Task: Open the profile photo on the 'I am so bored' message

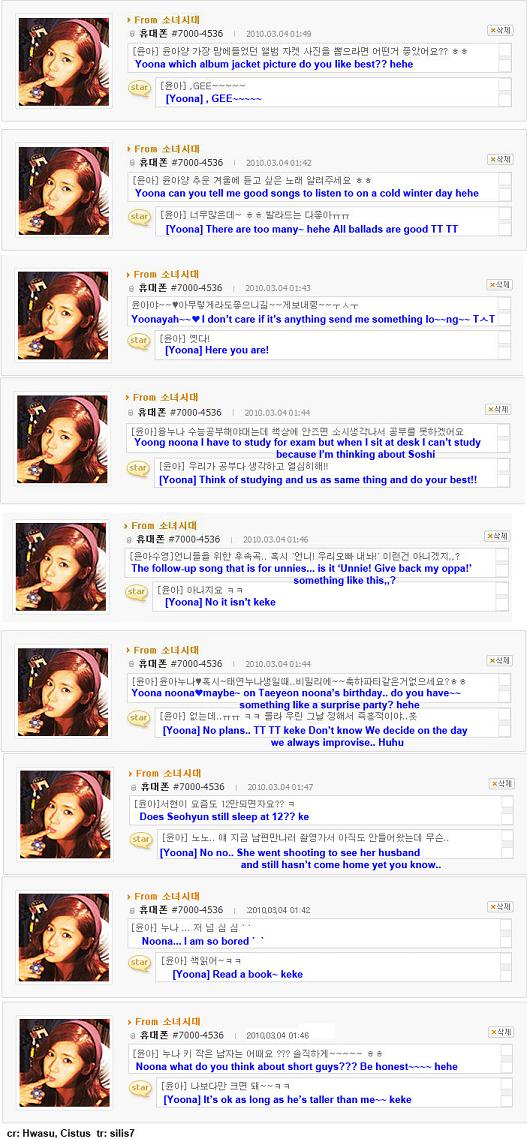Action: pos(64,938)
